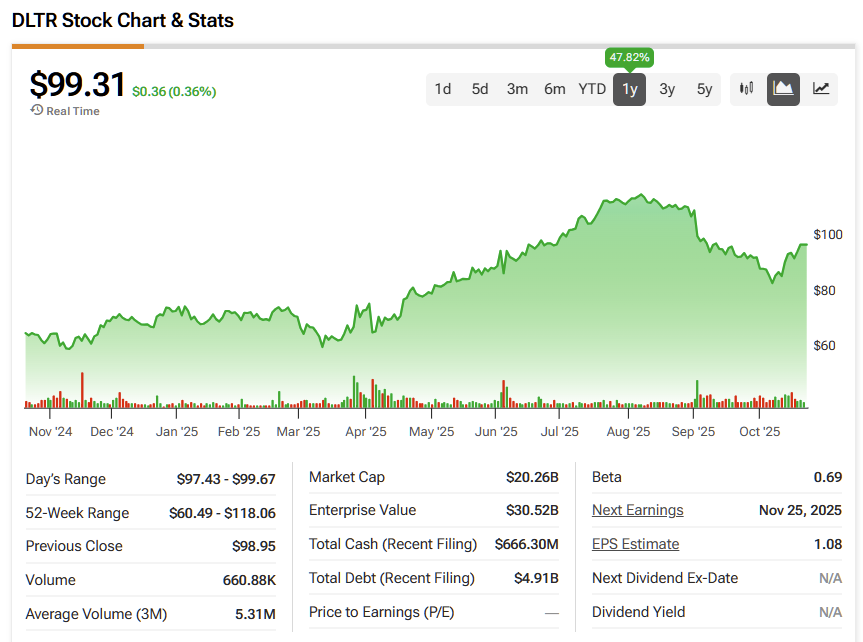Choose the YTD time range
The image size is (863, 642).
click(x=592, y=89)
